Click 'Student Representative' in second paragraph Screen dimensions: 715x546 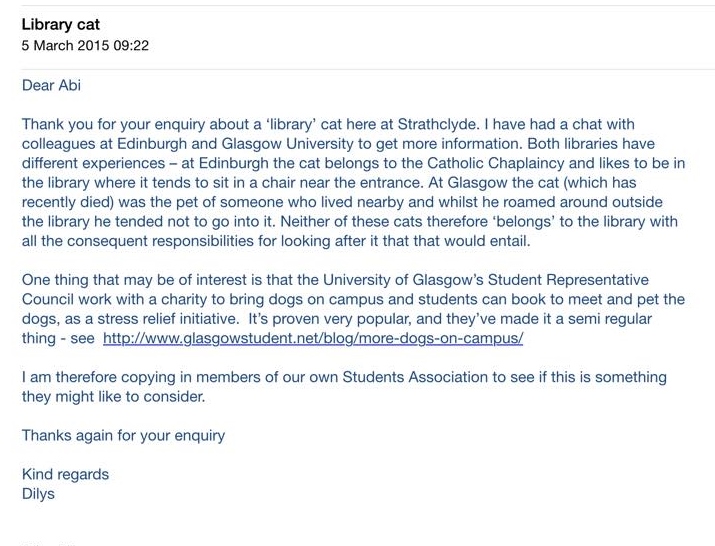tap(568, 280)
